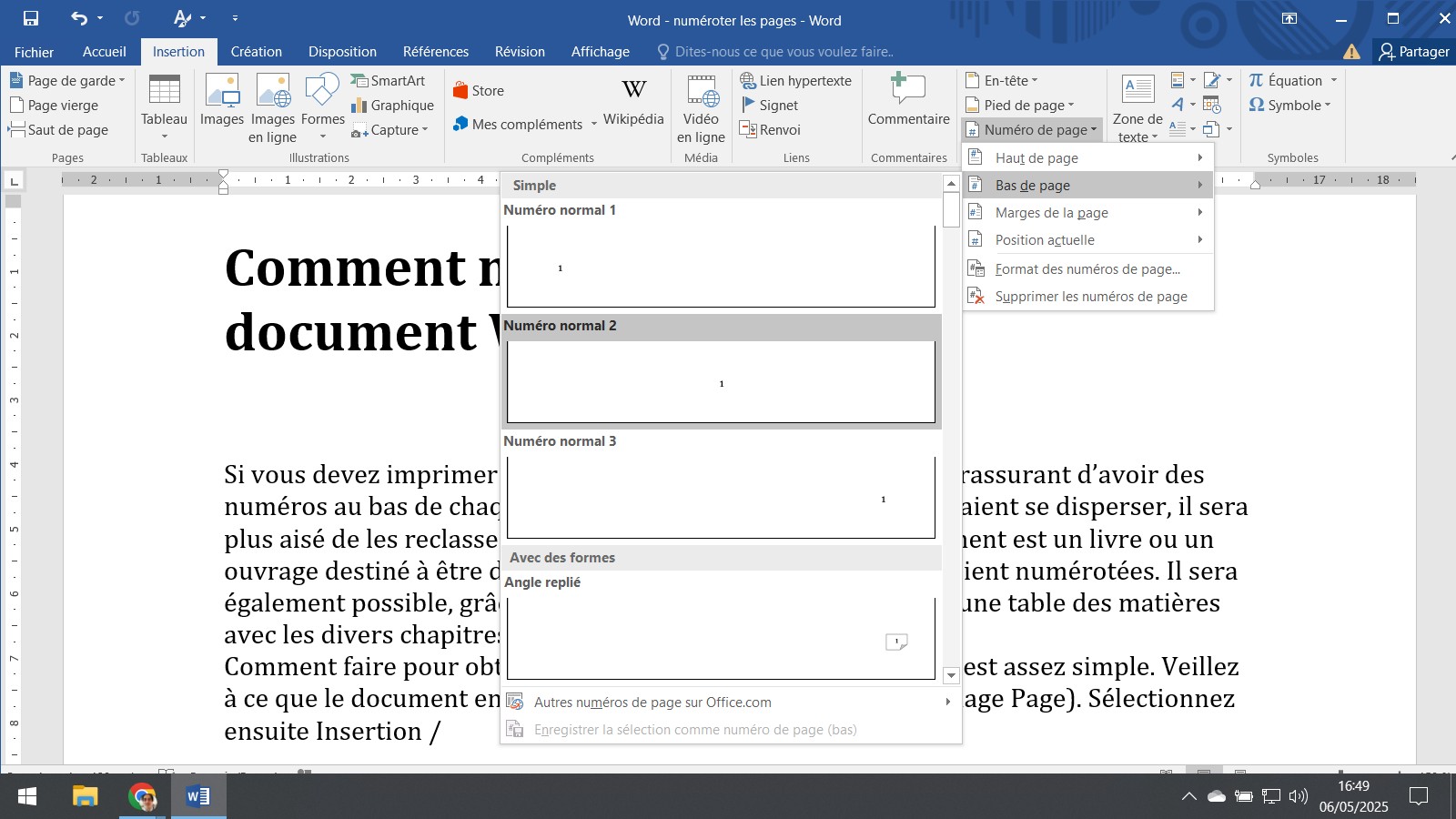Open the Windows Start menu
This screenshot has height=819, width=1456.
(x=27, y=797)
